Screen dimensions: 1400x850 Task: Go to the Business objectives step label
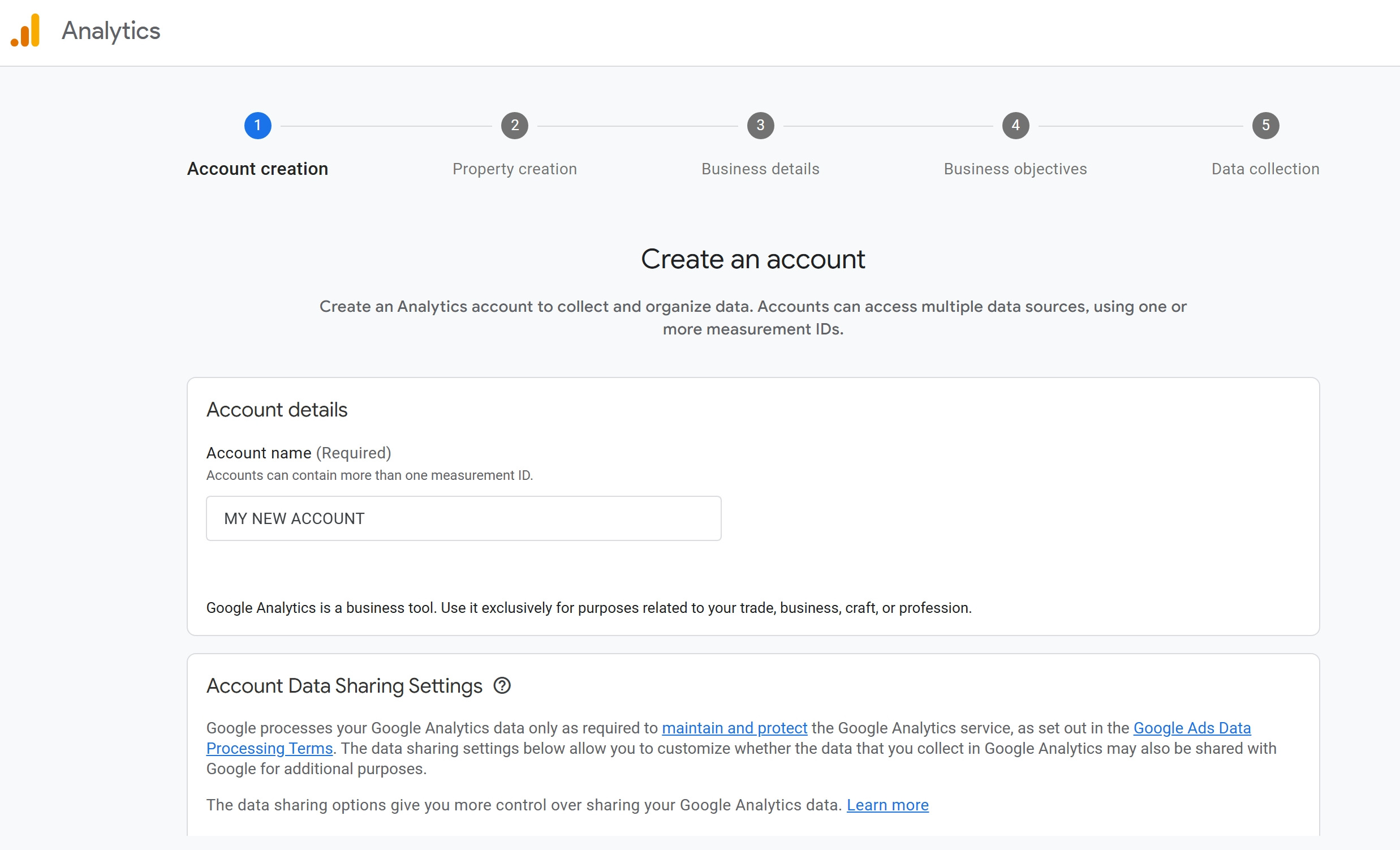[x=1015, y=169]
